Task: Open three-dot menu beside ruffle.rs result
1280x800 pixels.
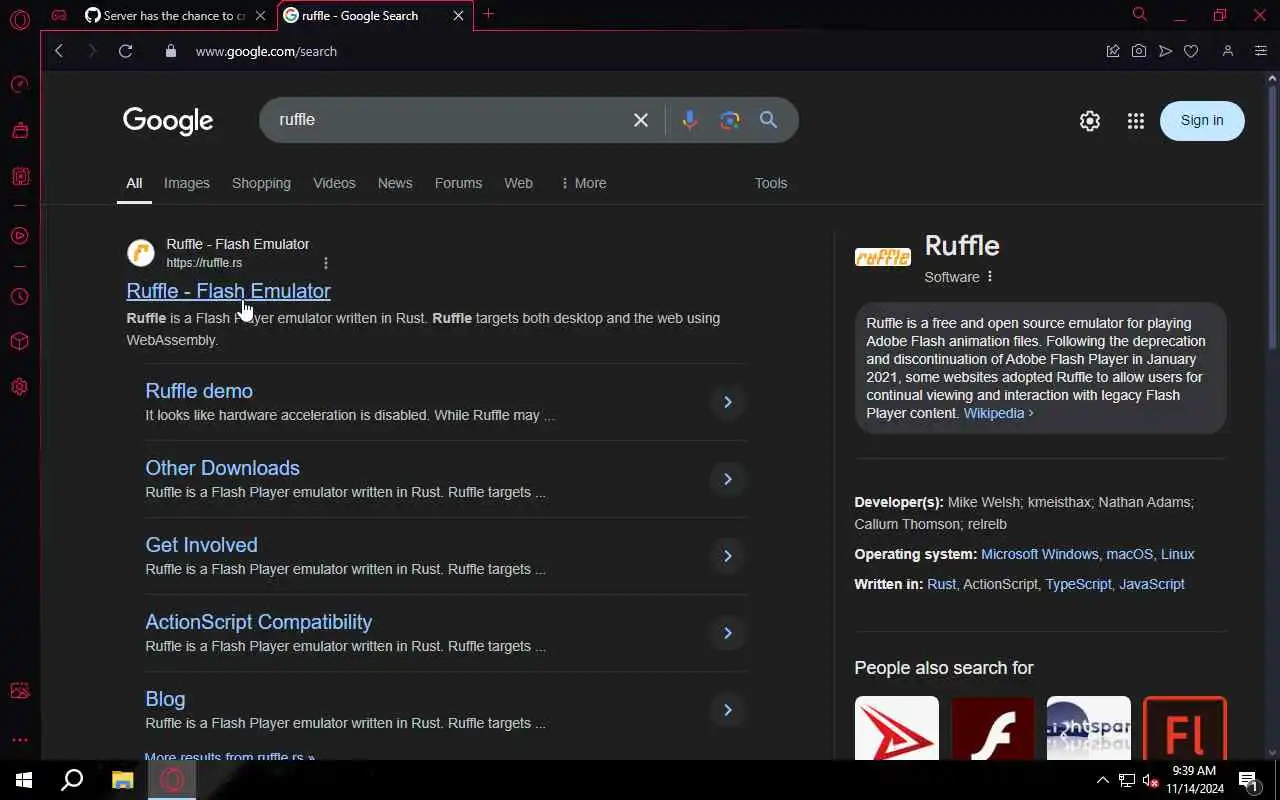Action: click(326, 263)
